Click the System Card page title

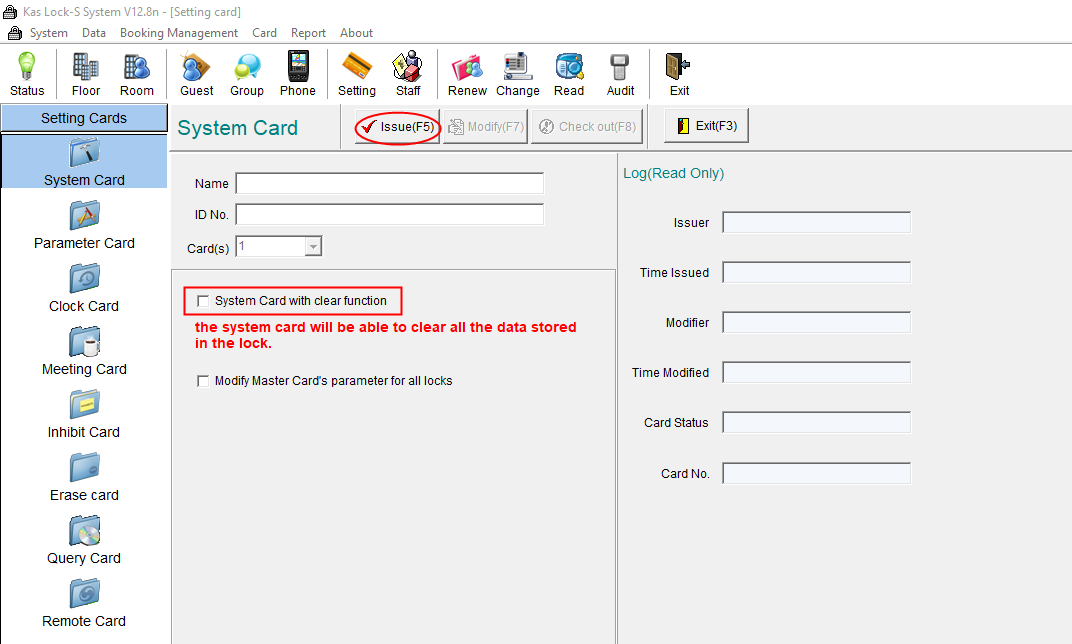click(x=237, y=128)
